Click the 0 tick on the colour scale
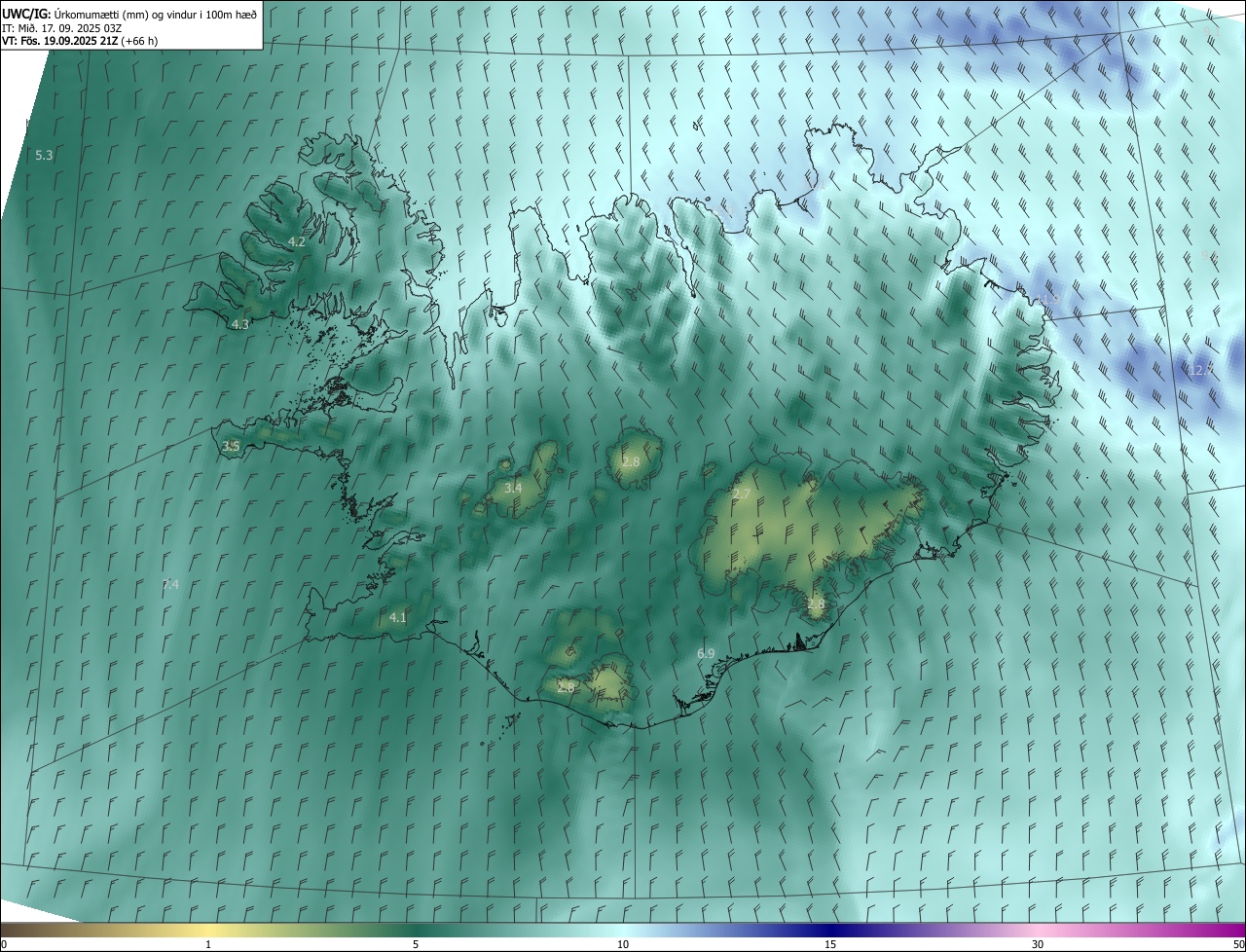The width and height of the screenshot is (1246, 952). [x=3, y=944]
